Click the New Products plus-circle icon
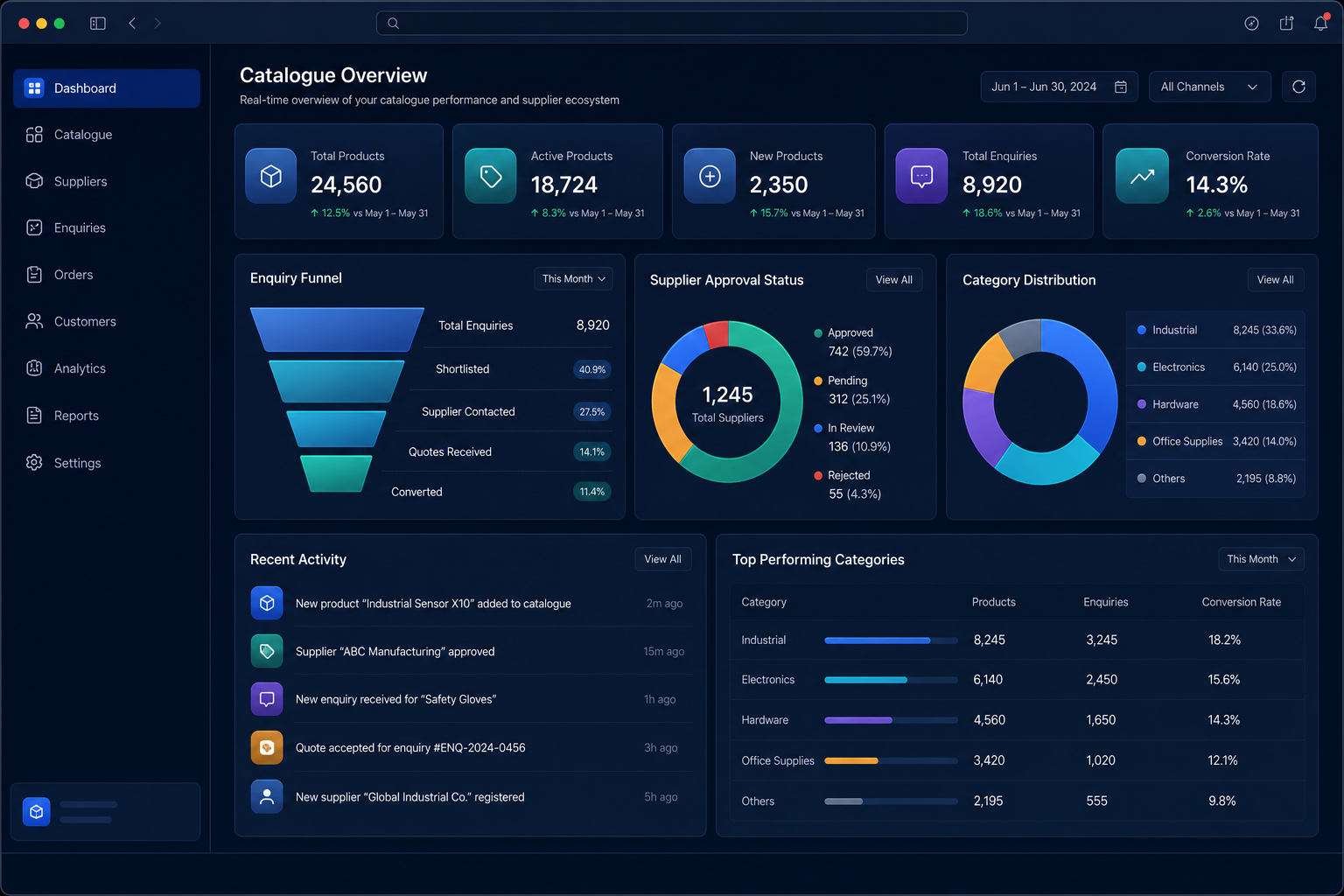Viewport: 1344px width, 896px height. tap(710, 176)
